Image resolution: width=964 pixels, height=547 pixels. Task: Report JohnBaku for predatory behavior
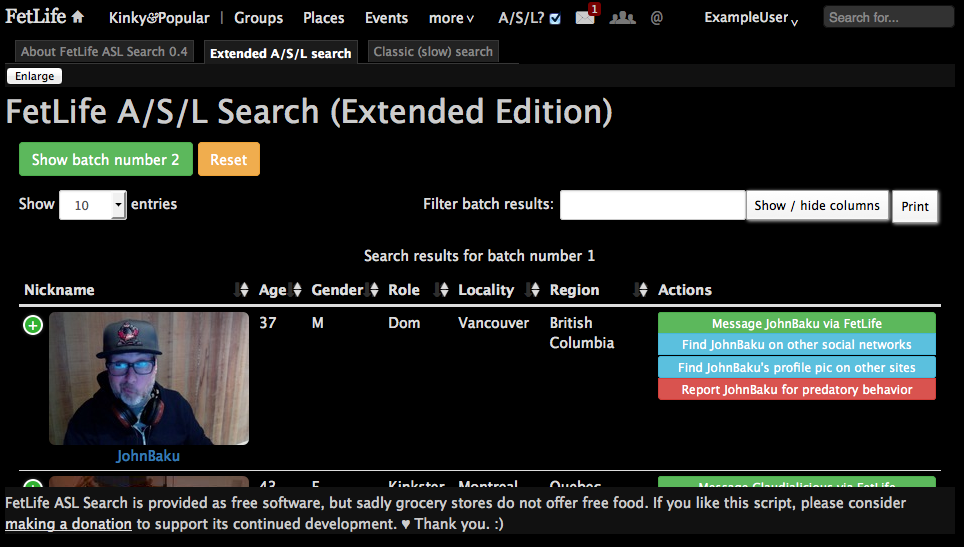coord(797,389)
